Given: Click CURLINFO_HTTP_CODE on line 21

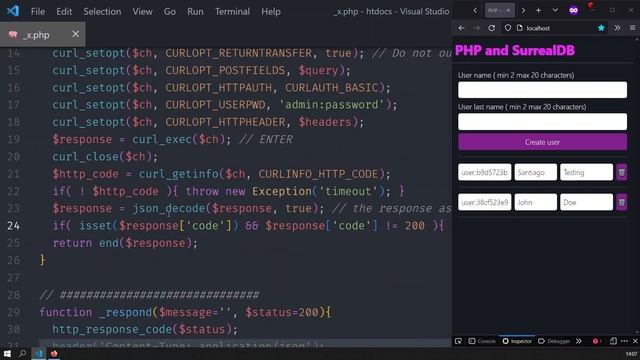Looking at the screenshot, I should tap(318, 174).
